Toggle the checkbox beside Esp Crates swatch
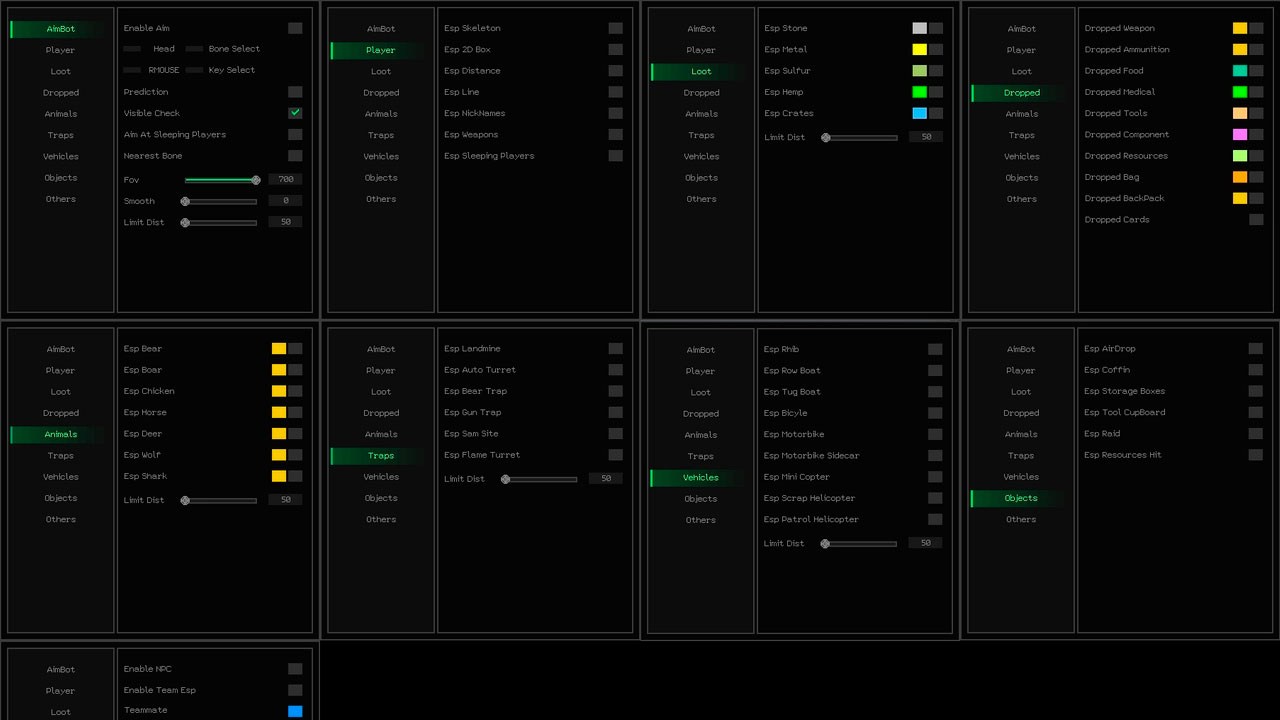 (x=936, y=113)
